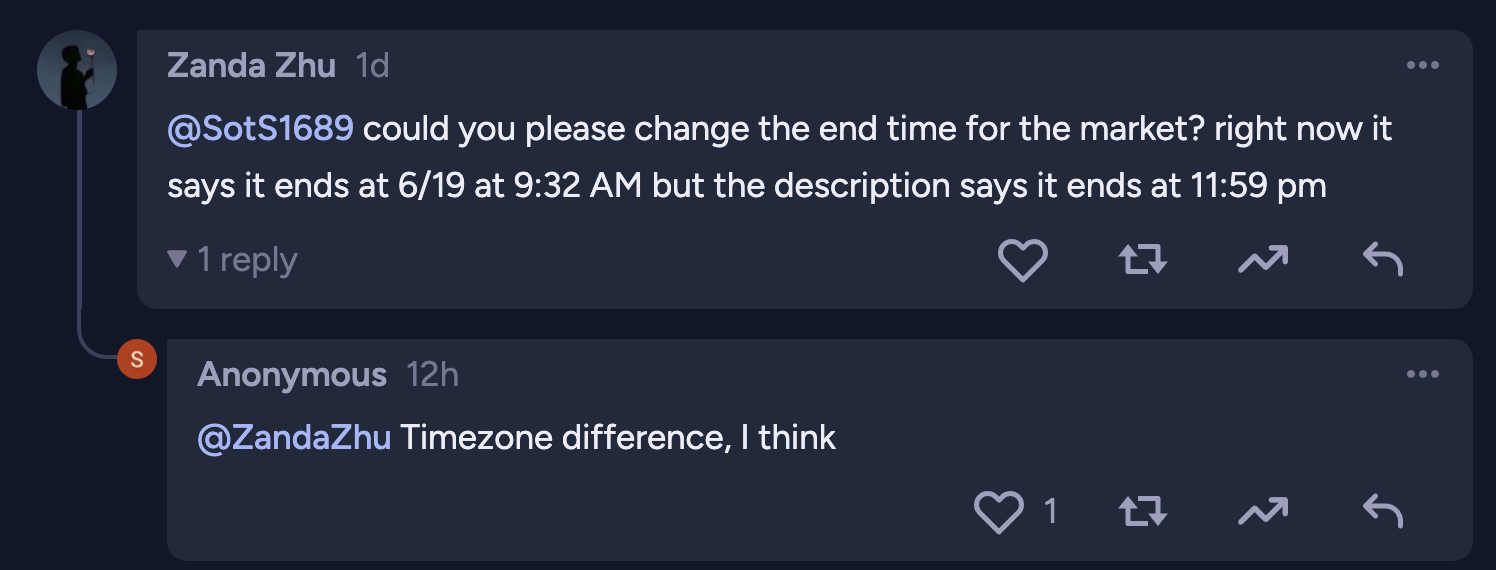Open three-dot menu on Anonymous reply
The height and width of the screenshot is (570, 1496).
pos(1422,375)
